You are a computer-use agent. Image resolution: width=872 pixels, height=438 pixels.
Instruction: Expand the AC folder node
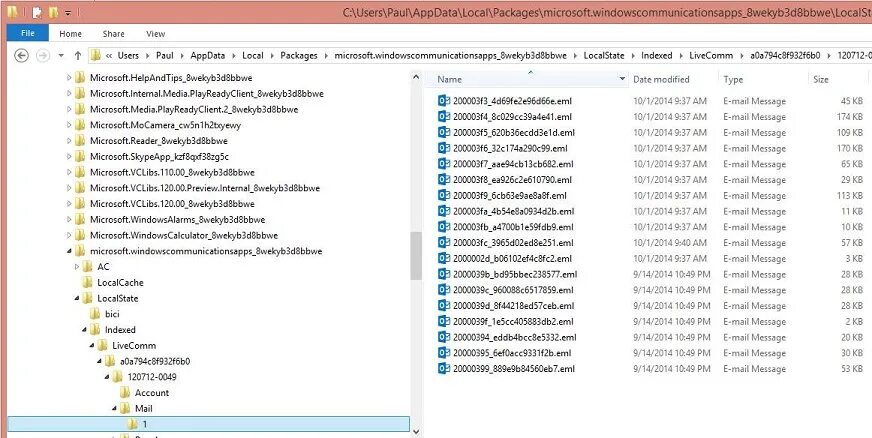coord(77,267)
